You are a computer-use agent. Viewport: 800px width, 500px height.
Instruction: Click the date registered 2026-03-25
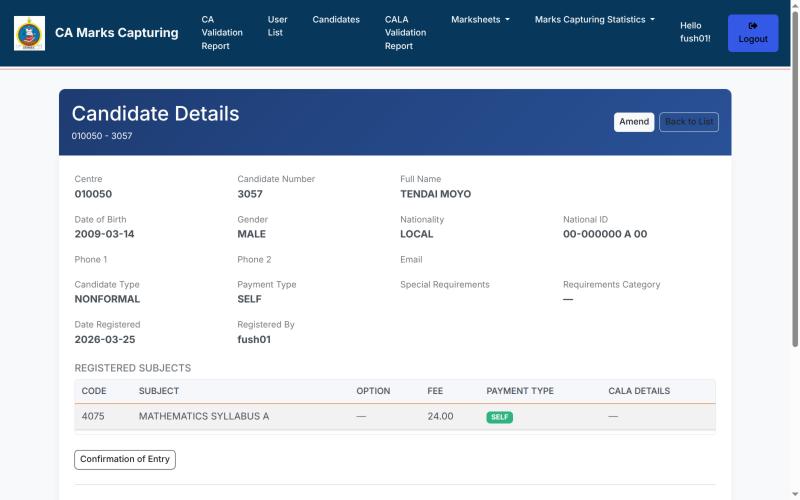point(105,339)
